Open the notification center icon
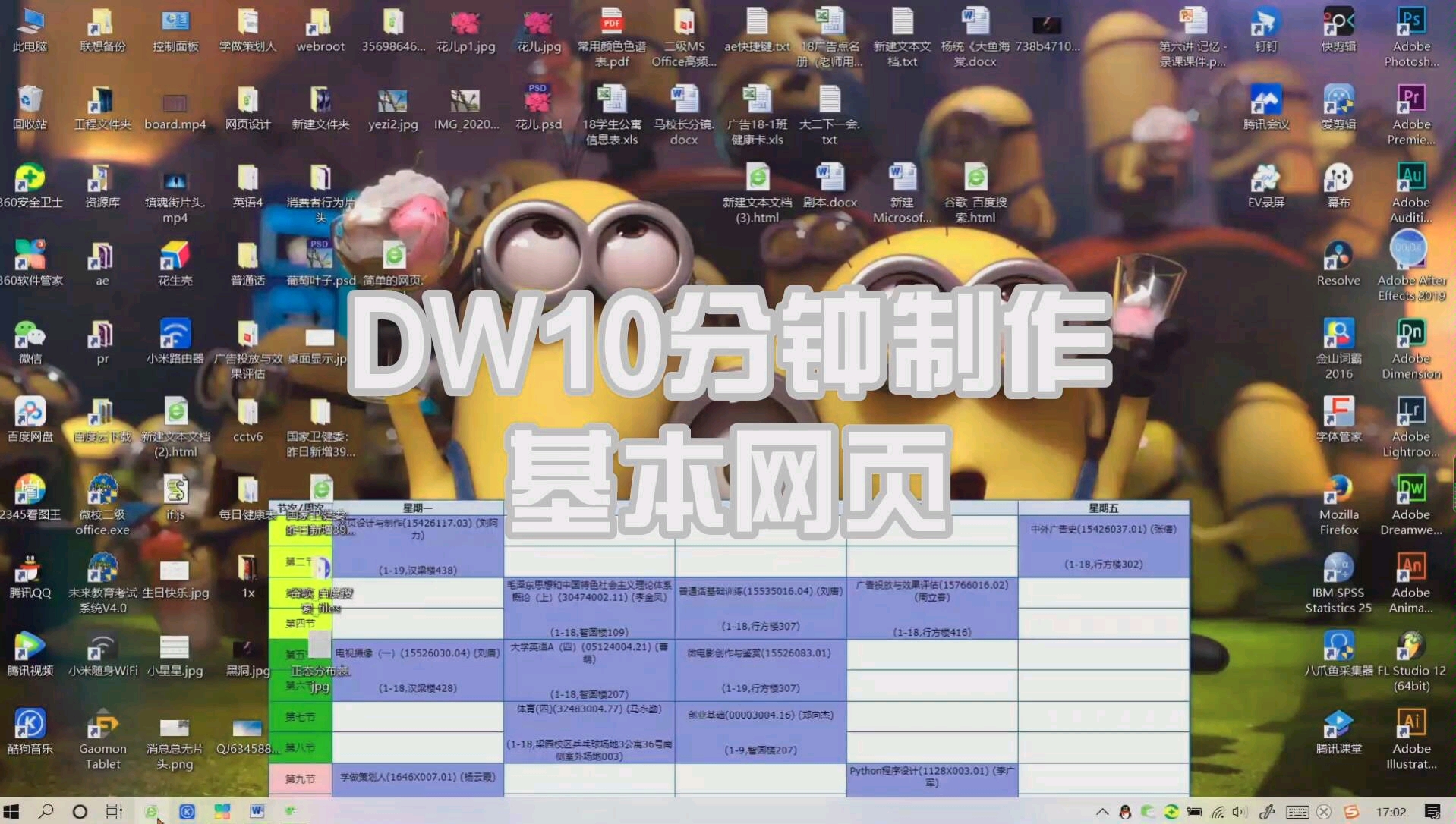The width and height of the screenshot is (1456, 824). [x=1432, y=811]
